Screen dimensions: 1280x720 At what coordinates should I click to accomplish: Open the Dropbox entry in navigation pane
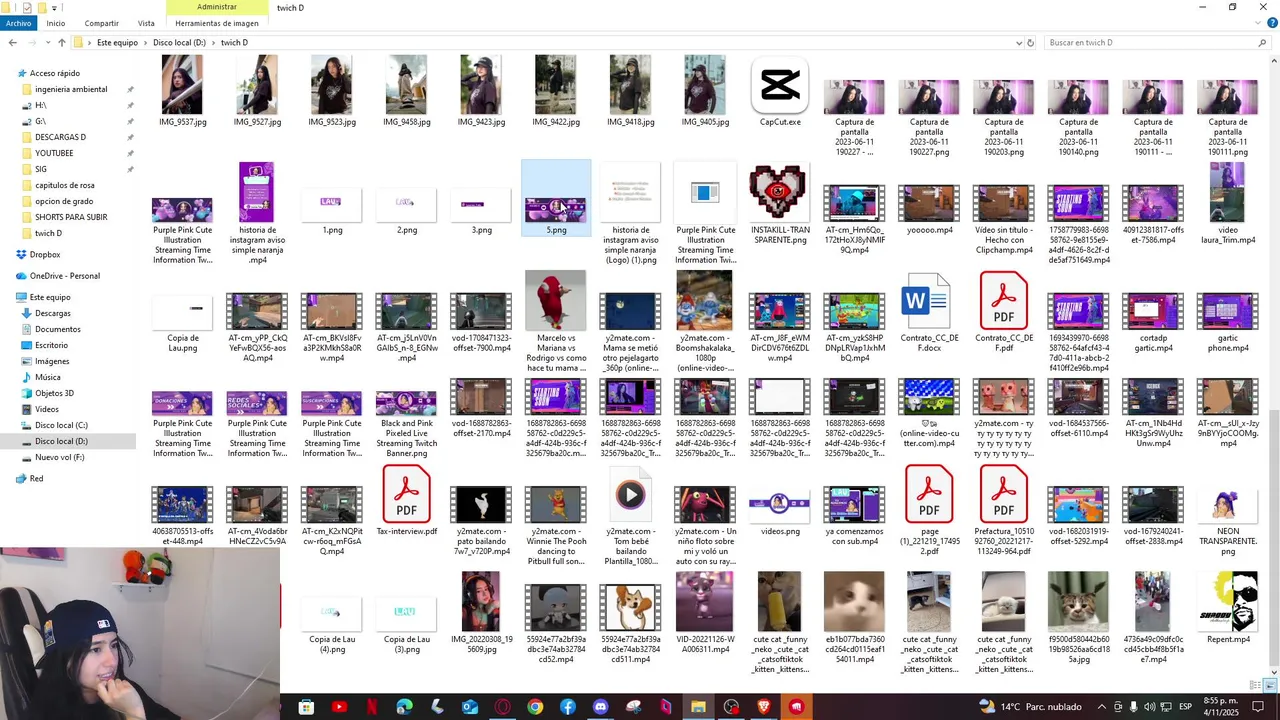(45, 254)
